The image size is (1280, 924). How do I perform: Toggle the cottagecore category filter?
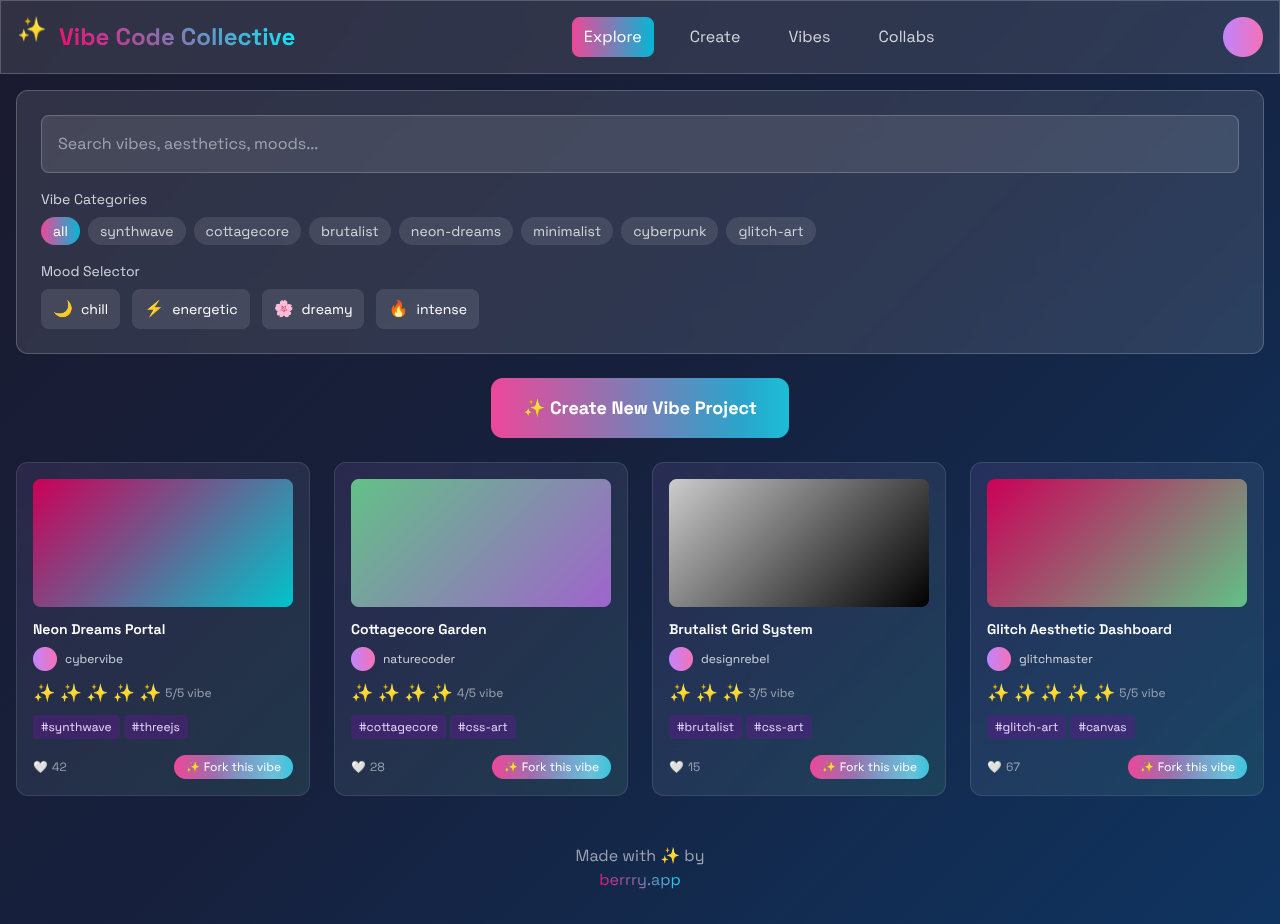pos(247,231)
